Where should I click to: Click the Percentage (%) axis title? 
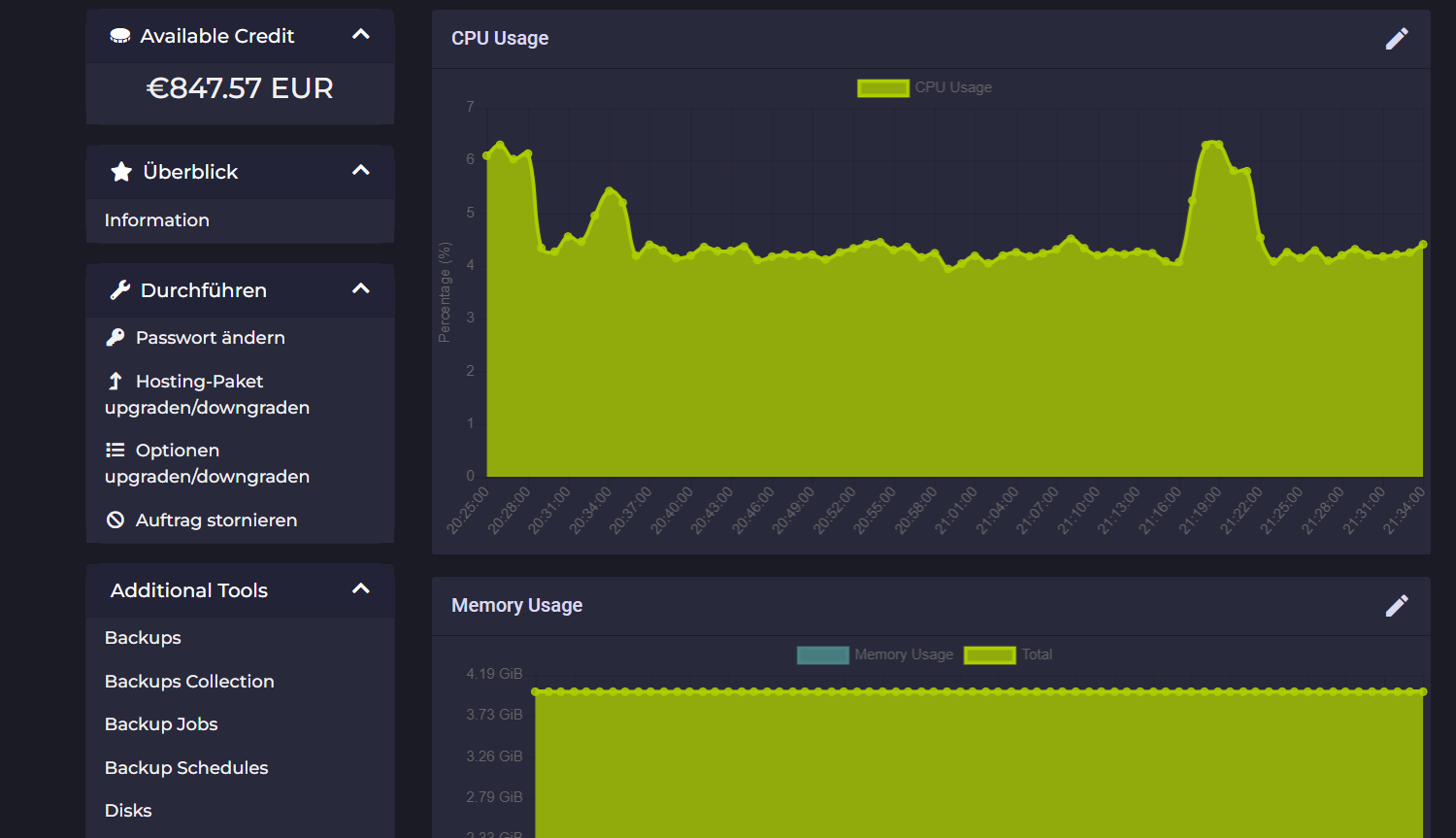click(x=445, y=292)
